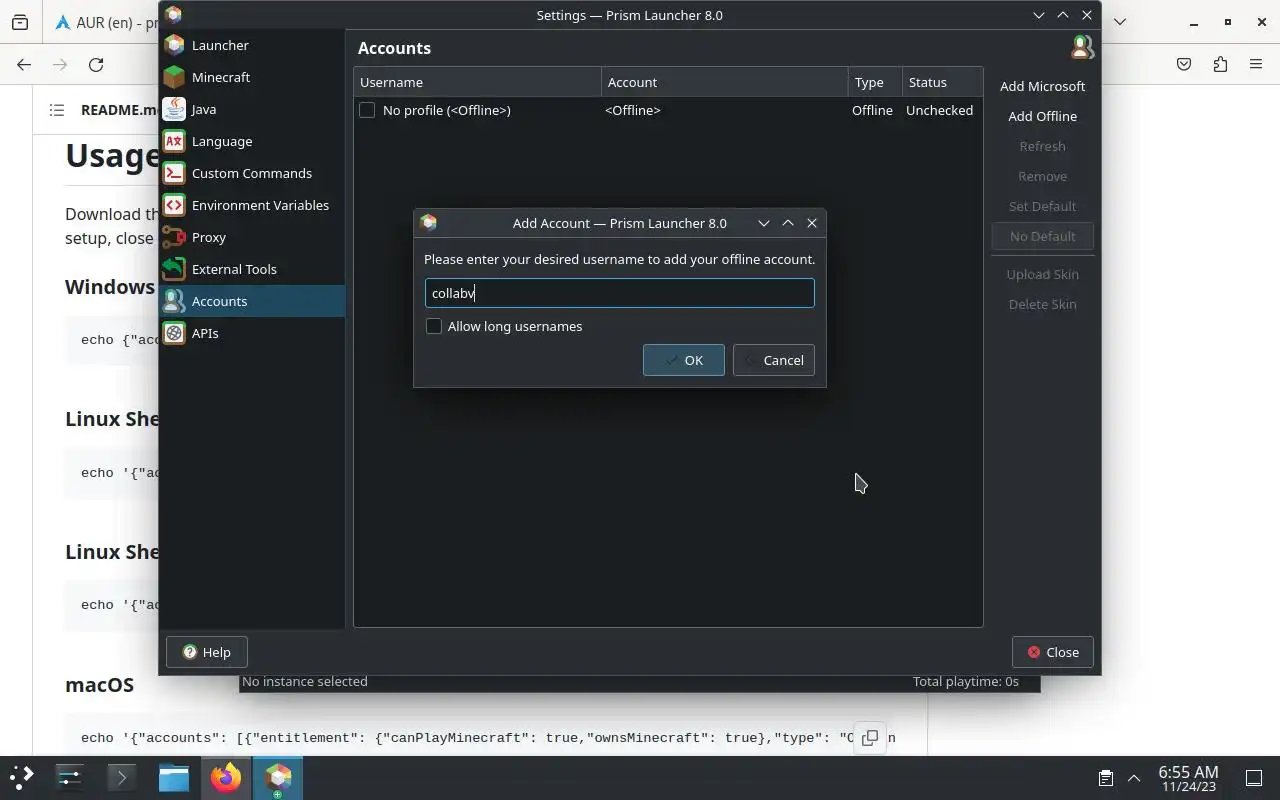Screen dimensions: 1280x800
Task: Open the file manager from the taskbar
Action: point(174,777)
